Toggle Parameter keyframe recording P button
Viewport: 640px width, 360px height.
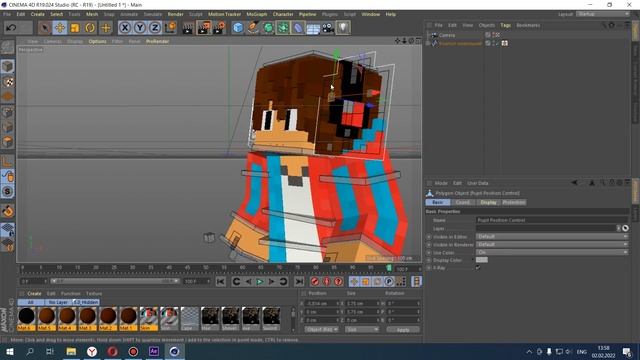[x=389, y=282]
